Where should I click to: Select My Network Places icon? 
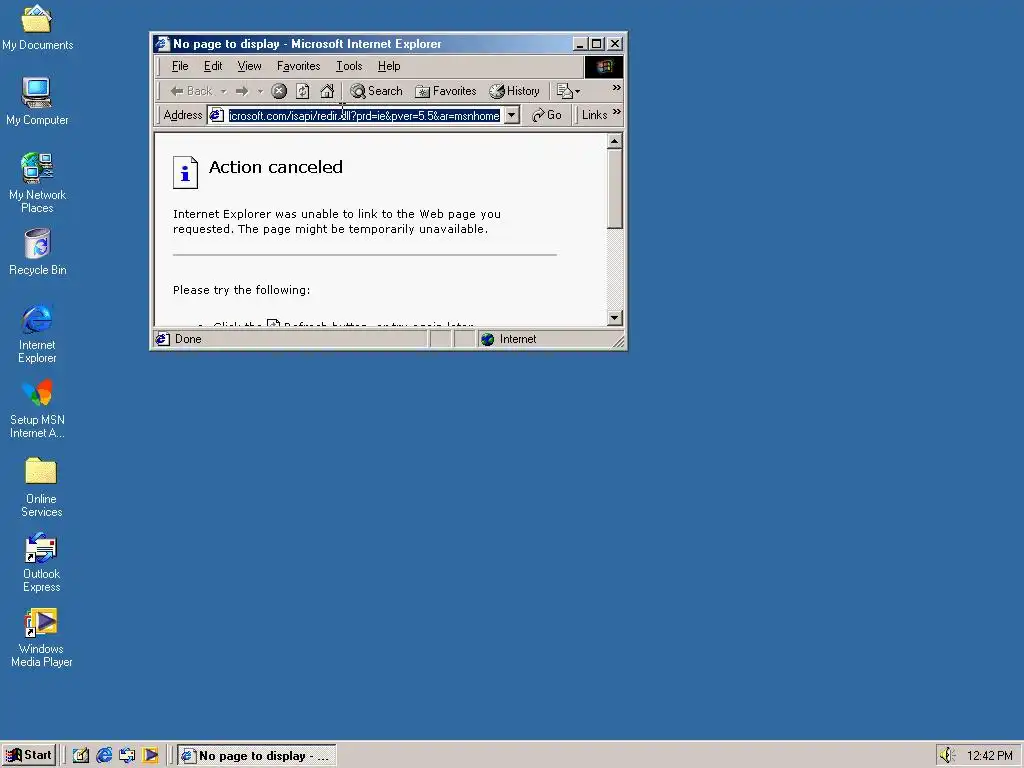pos(37,182)
